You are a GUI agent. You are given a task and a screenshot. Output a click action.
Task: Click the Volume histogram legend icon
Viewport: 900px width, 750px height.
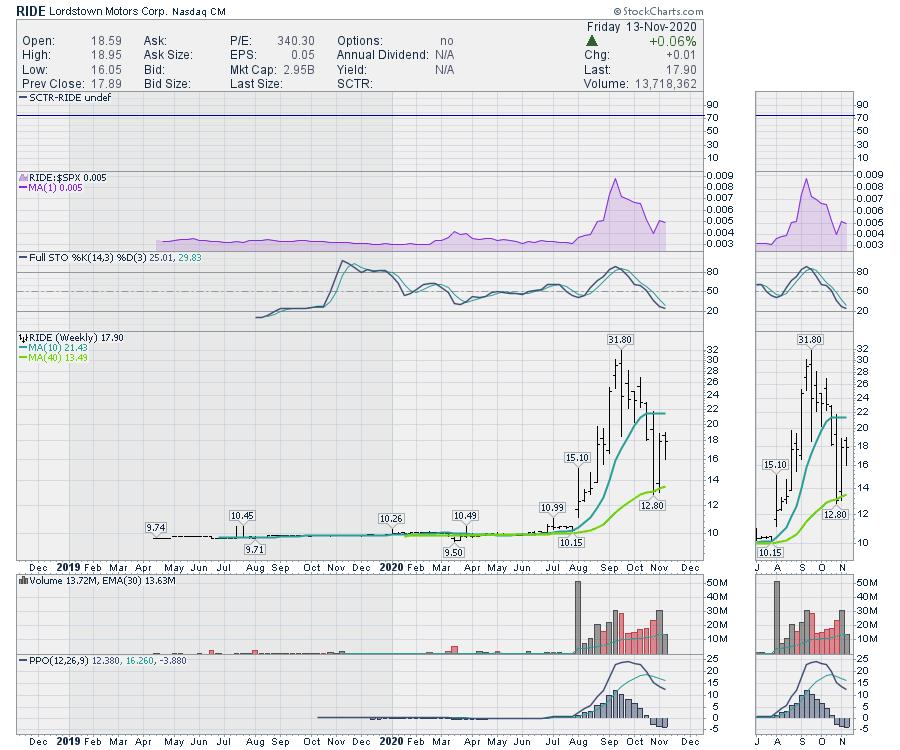[22, 579]
